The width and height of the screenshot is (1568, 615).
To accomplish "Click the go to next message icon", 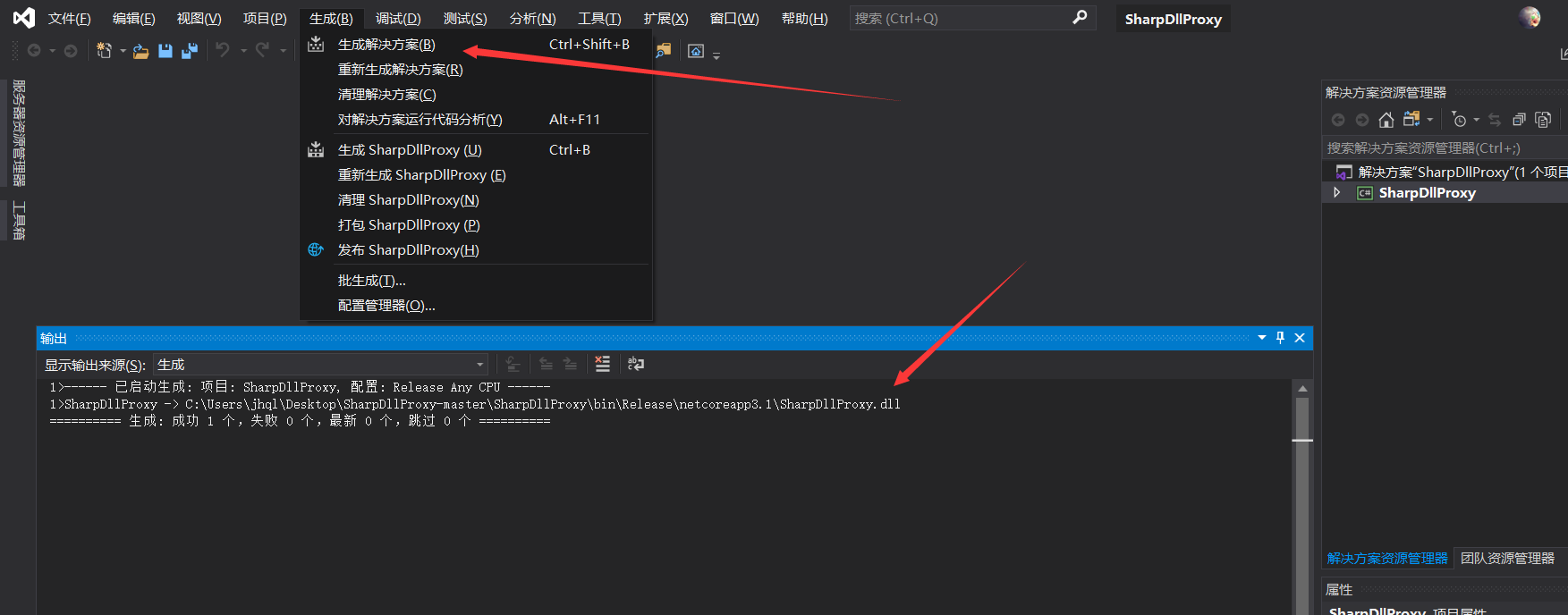I will pos(570,364).
